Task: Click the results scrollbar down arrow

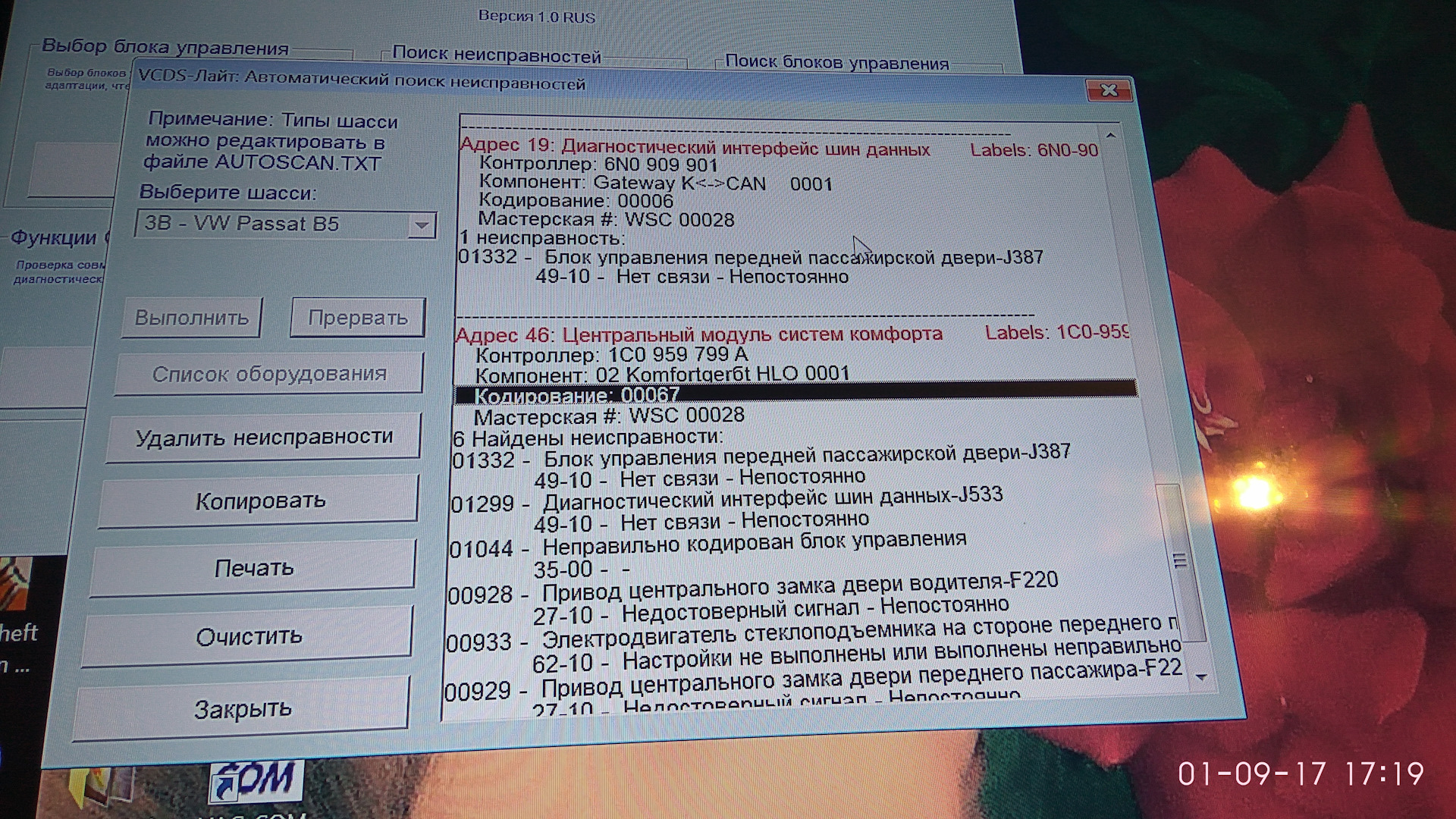Action: (x=1200, y=676)
